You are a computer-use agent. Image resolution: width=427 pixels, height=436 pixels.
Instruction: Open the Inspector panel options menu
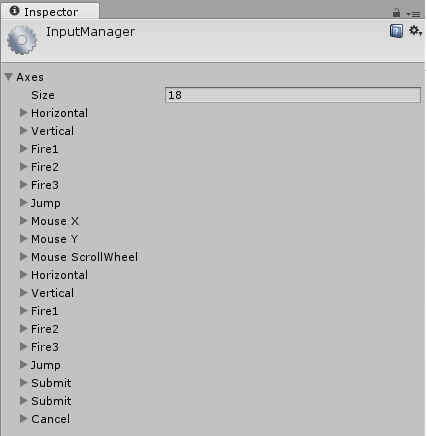(x=413, y=14)
